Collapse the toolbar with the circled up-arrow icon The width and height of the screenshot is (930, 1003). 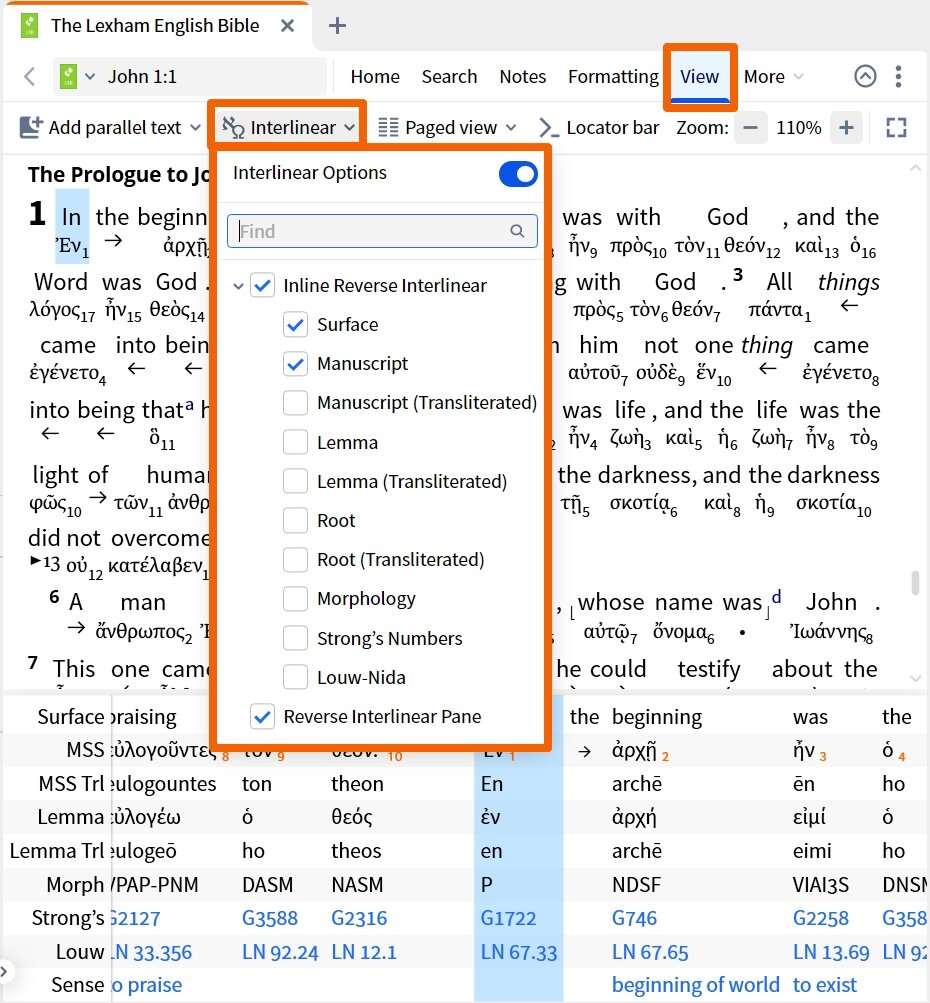click(x=865, y=76)
